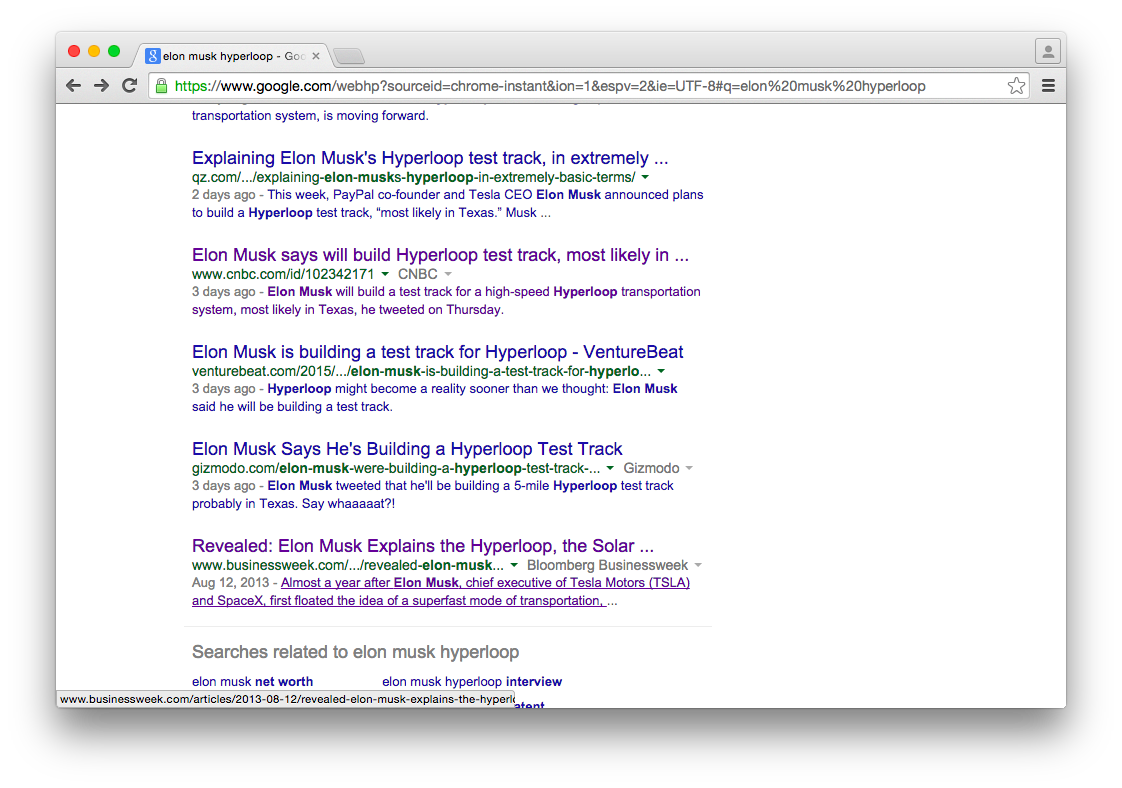Close the elon musk hyperloop tab
The width and height of the screenshot is (1122, 788).
(x=316, y=56)
